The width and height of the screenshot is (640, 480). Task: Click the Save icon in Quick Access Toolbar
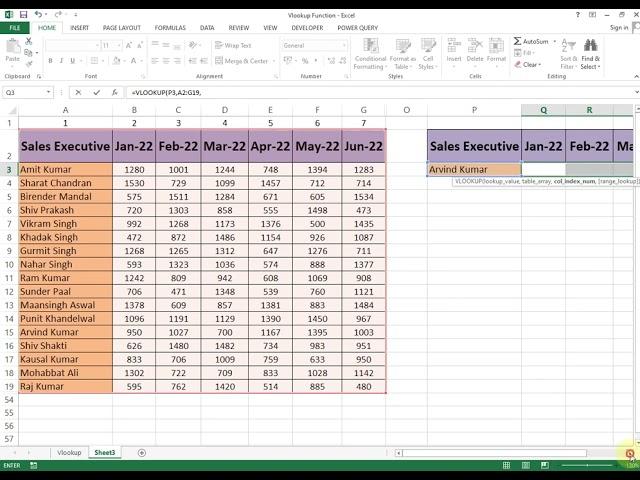23,15
